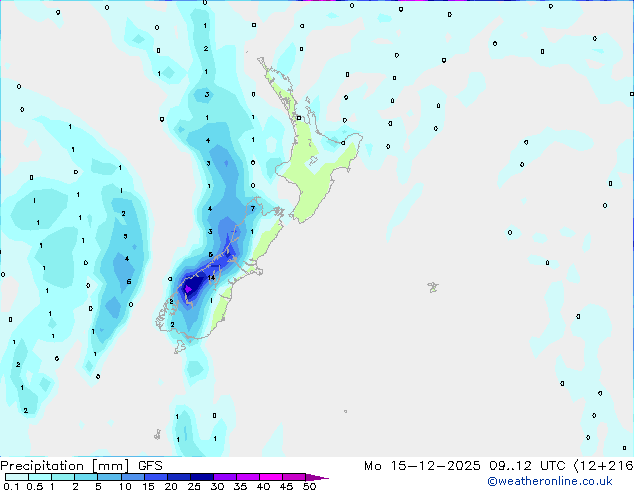Click the above-50 arrow tip of legend

coord(317,477)
